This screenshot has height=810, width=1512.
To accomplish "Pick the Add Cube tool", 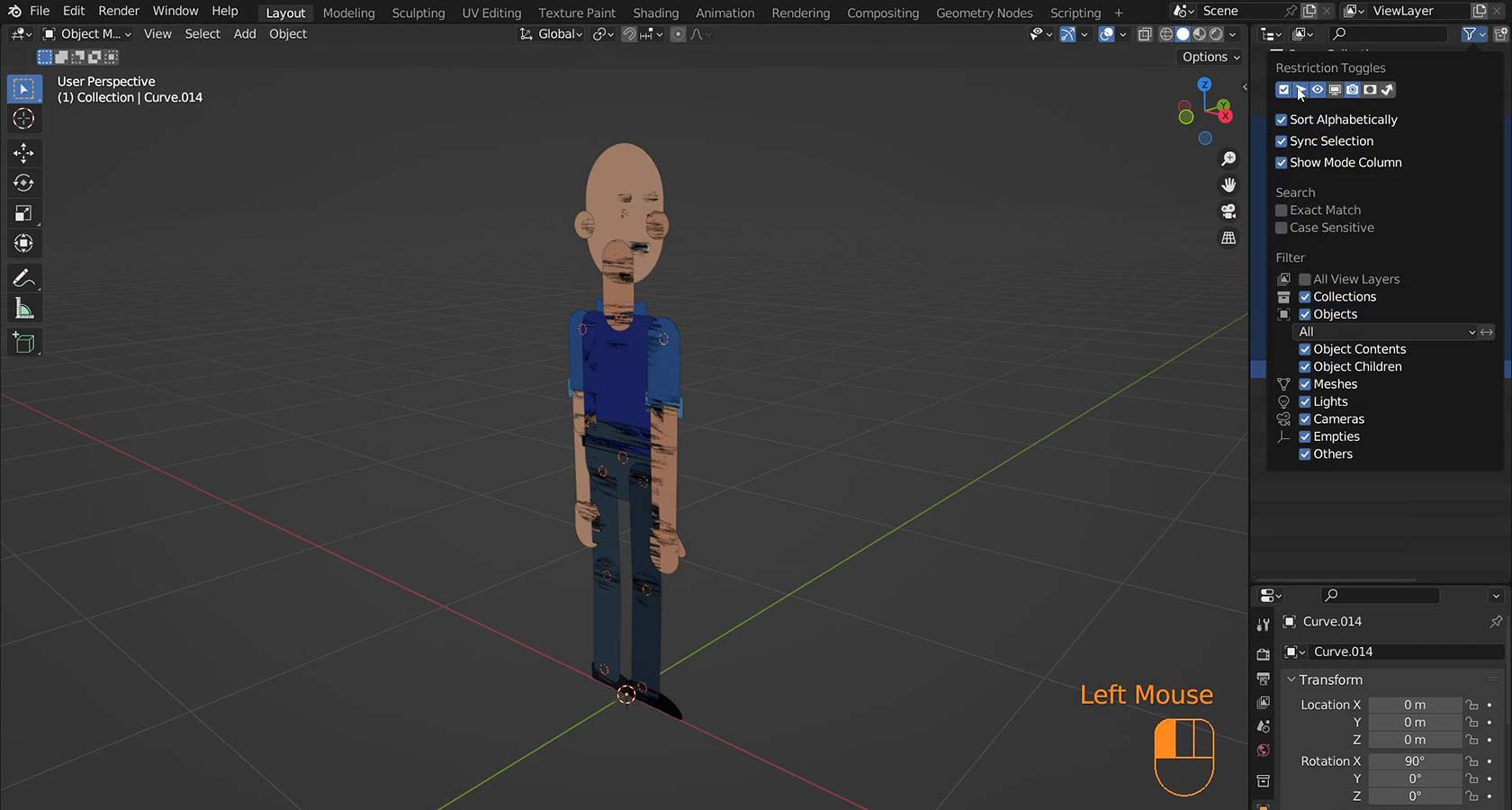I will tap(23, 343).
